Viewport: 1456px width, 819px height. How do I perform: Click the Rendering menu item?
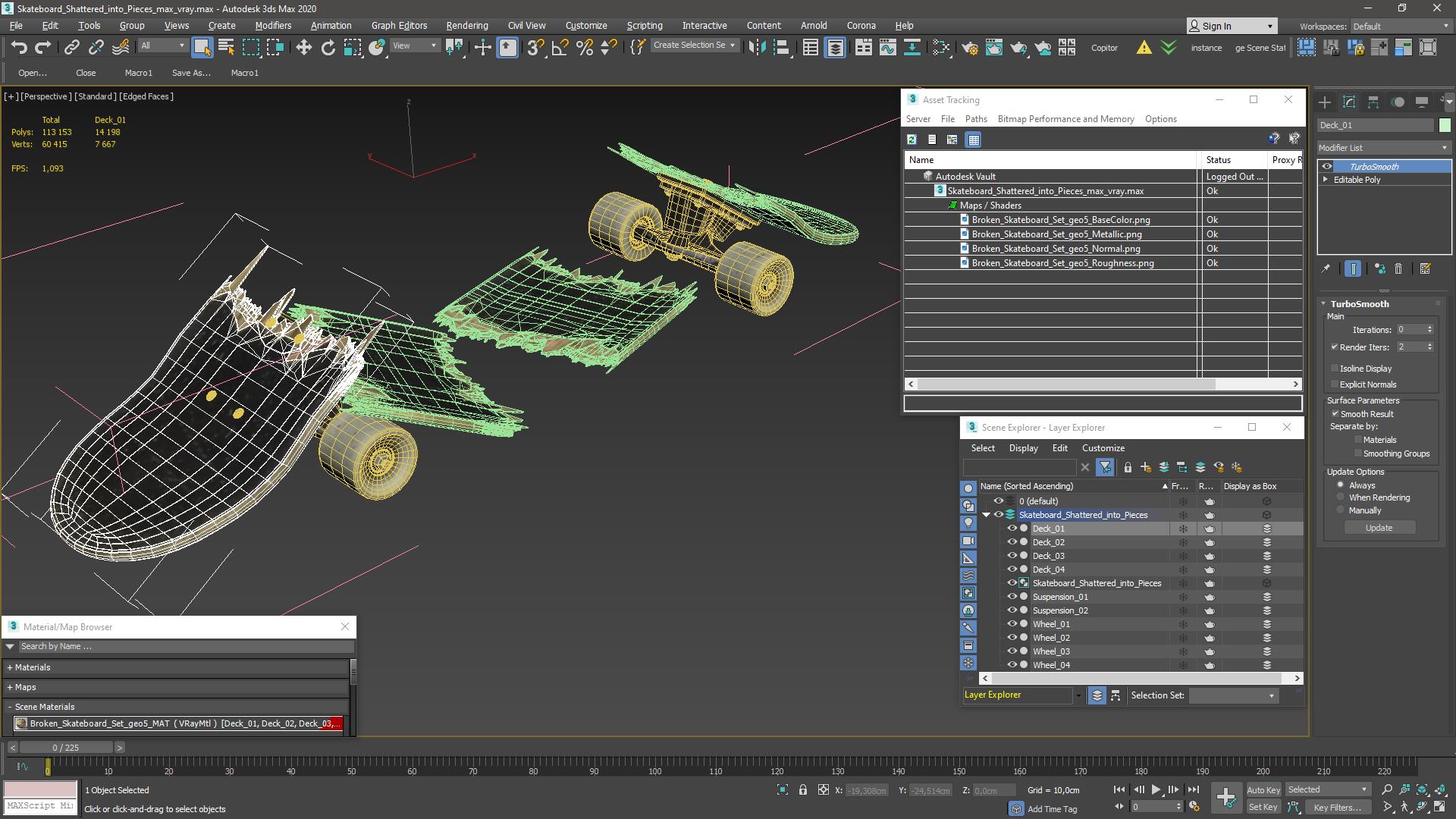pos(465,25)
